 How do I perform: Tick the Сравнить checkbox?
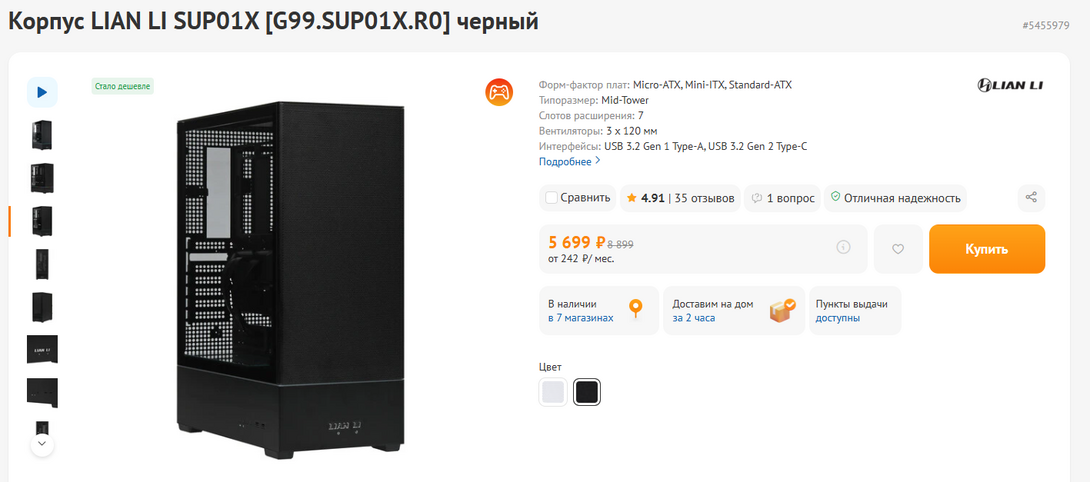[552, 198]
